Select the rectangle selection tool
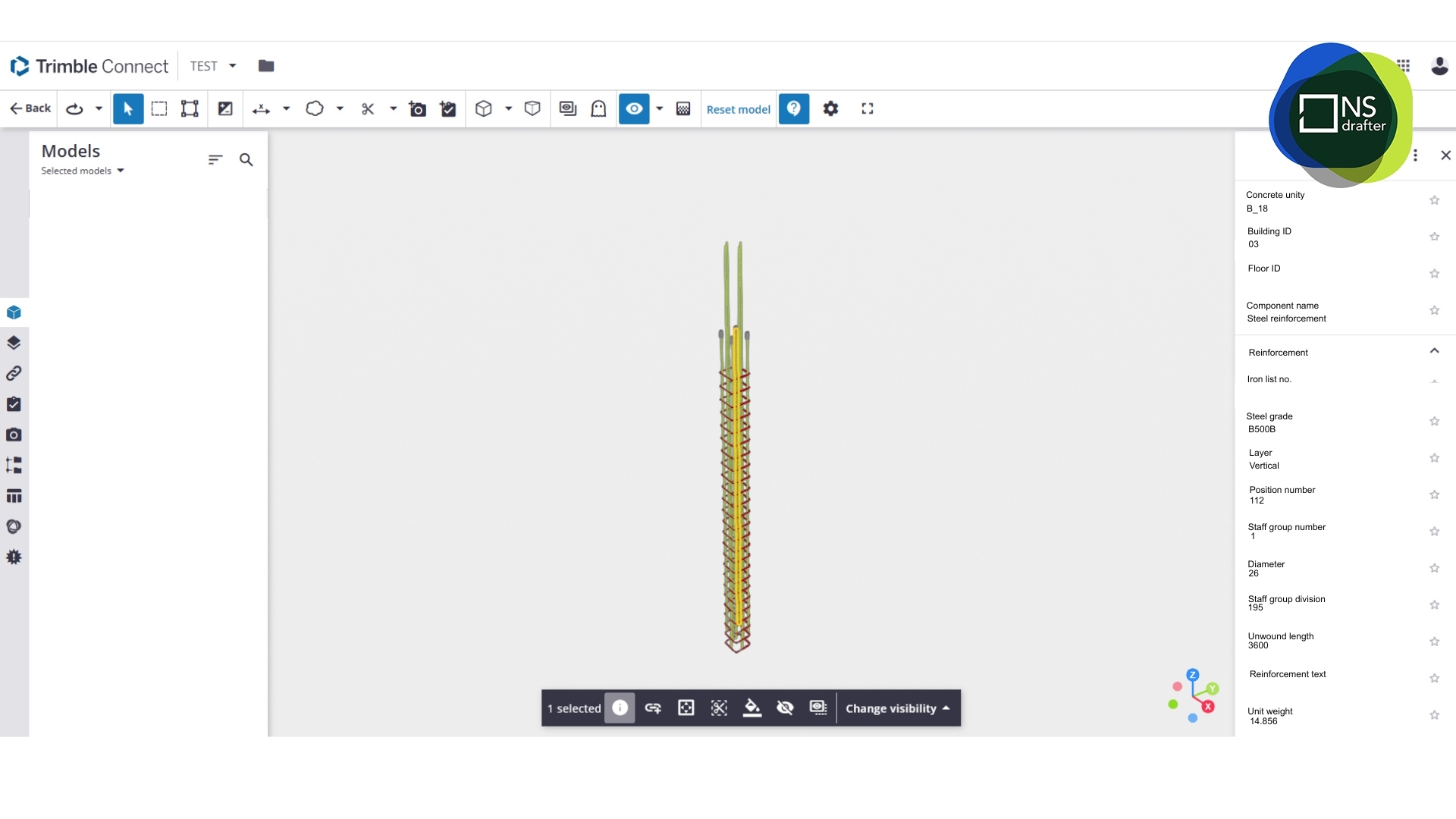Viewport: 1456px width, 819px height. click(159, 109)
